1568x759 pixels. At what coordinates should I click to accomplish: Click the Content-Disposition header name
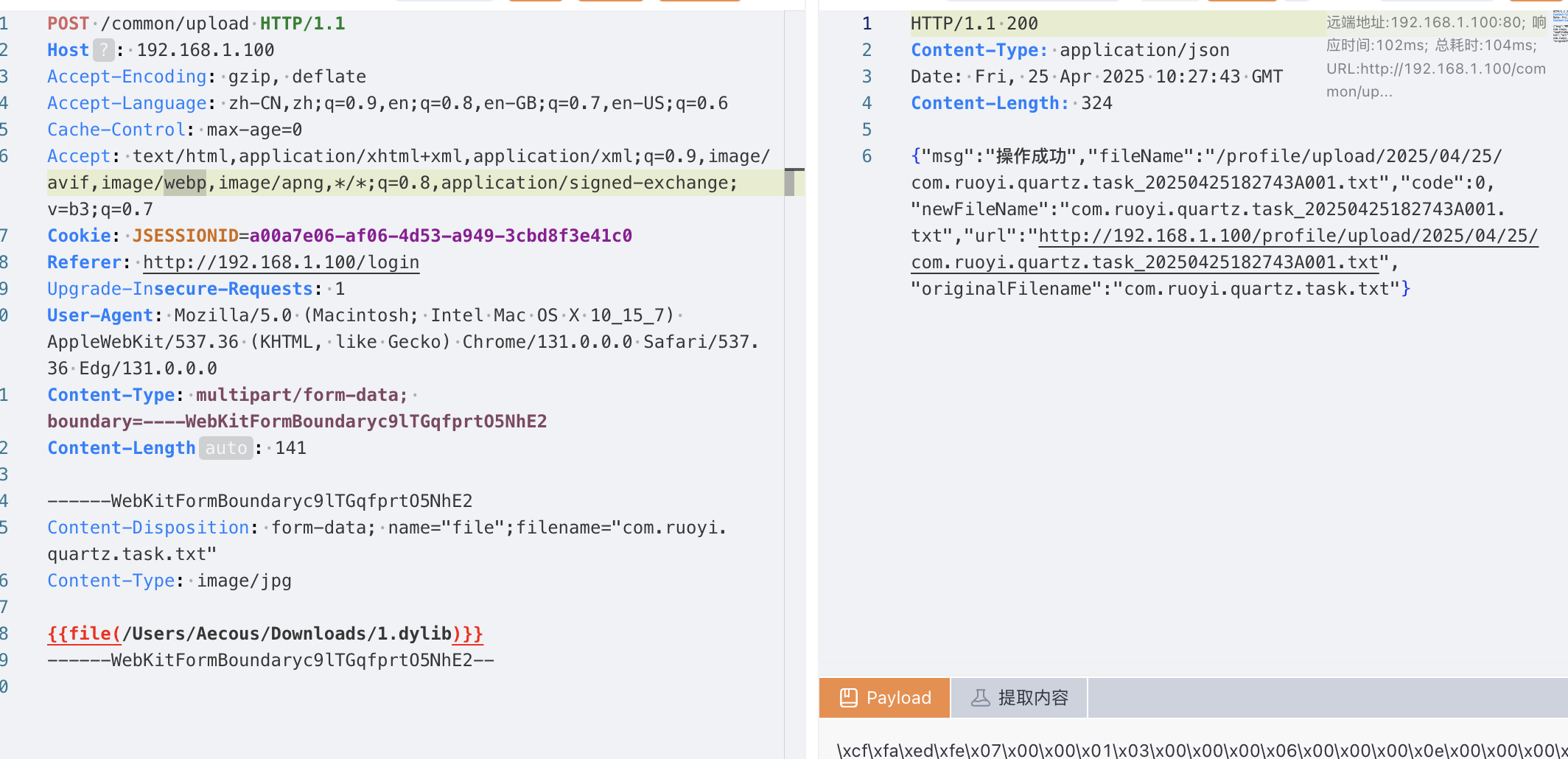pyautogui.click(x=148, y=528)
